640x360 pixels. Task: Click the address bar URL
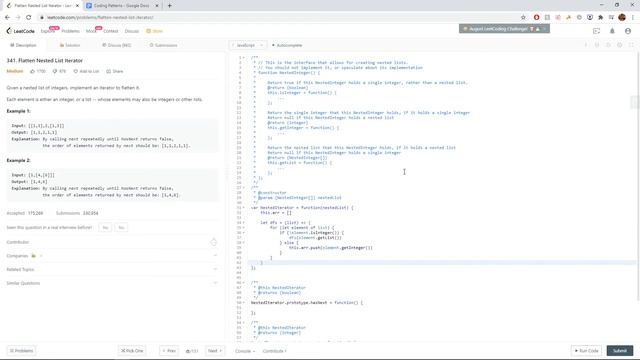100,18
